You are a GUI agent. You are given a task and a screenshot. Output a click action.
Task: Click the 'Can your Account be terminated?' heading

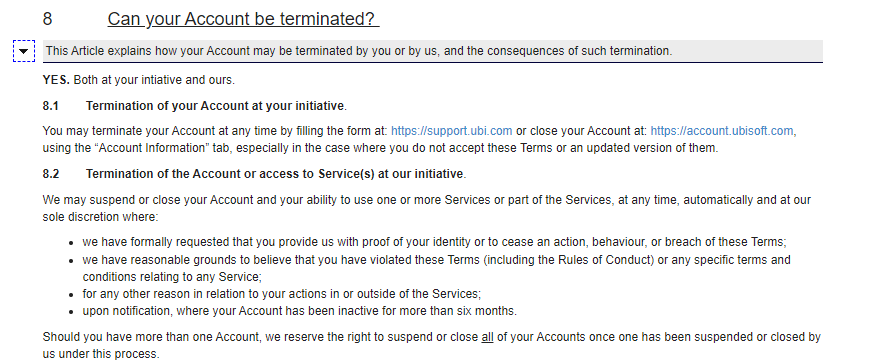pyautogui.click(x=243, y=18)
